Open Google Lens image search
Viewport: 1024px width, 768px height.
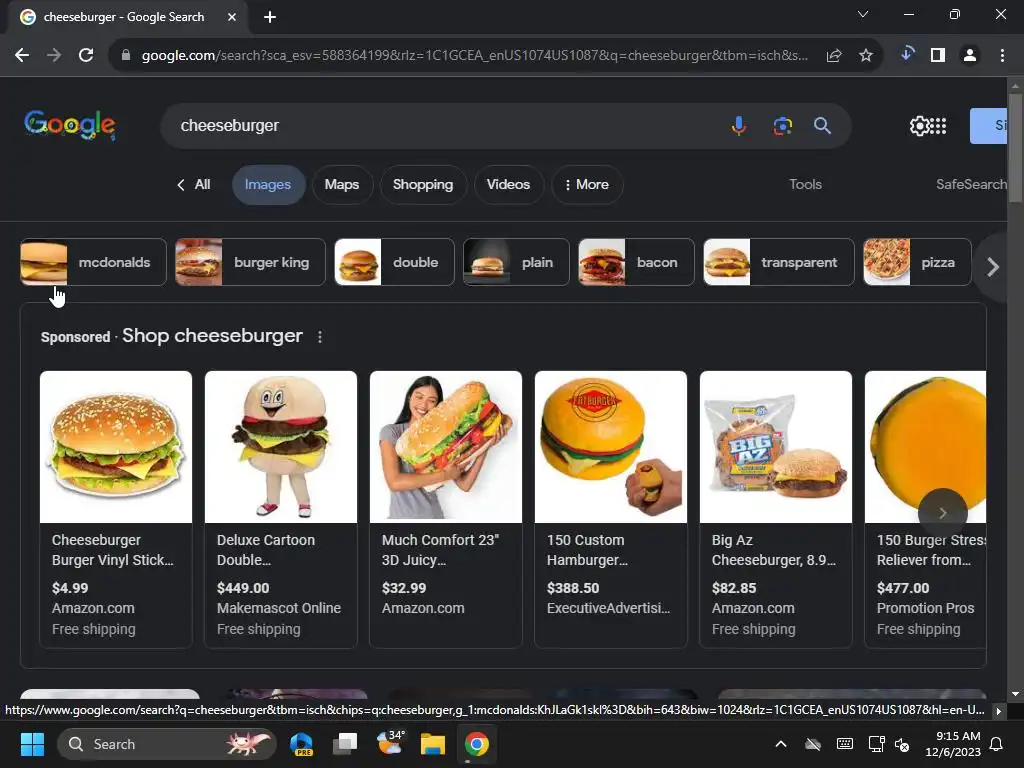click(782, 125)
